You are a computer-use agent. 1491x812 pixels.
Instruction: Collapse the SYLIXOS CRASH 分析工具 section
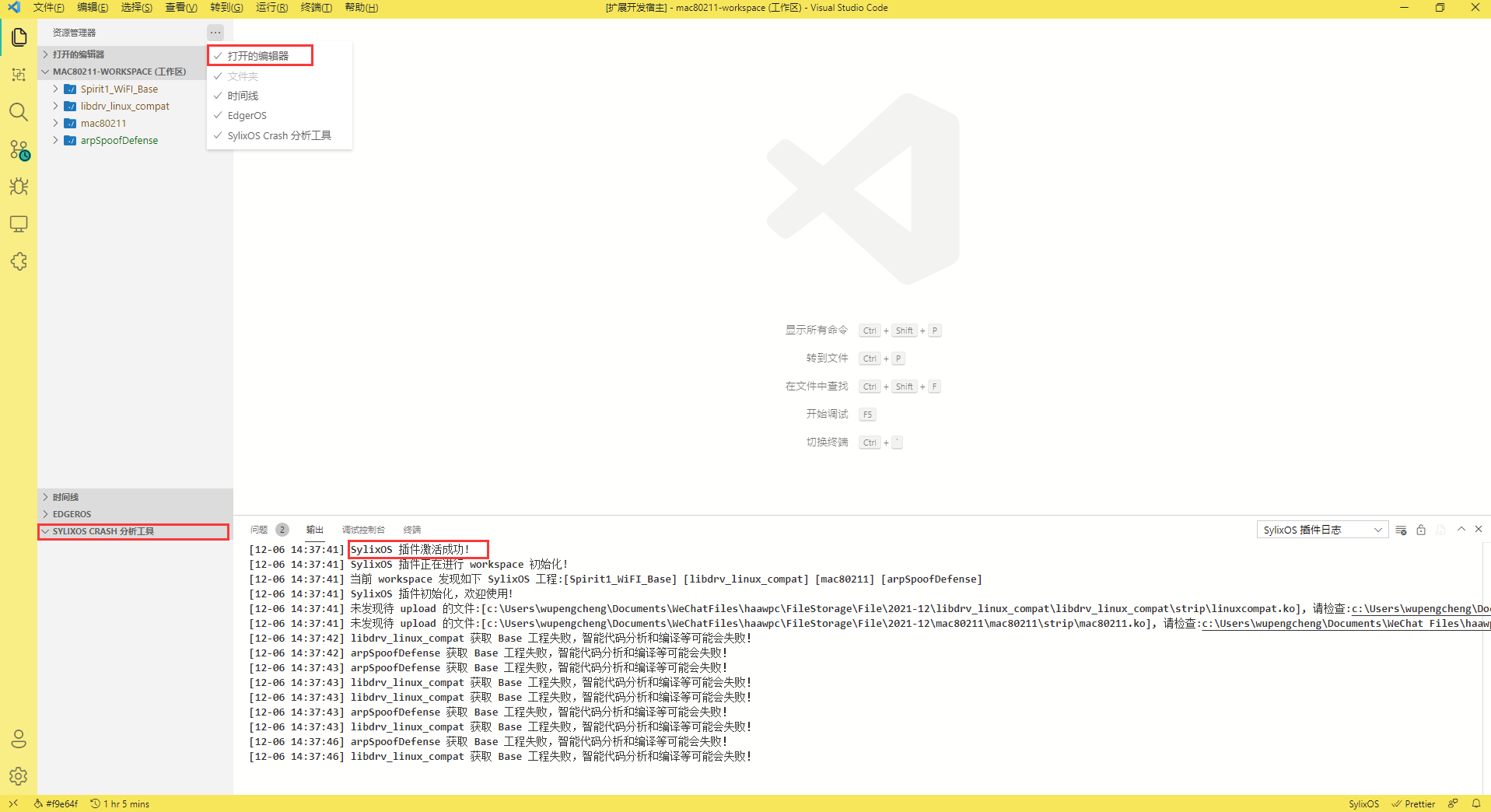pyautogui.click(x=134, y=531)
